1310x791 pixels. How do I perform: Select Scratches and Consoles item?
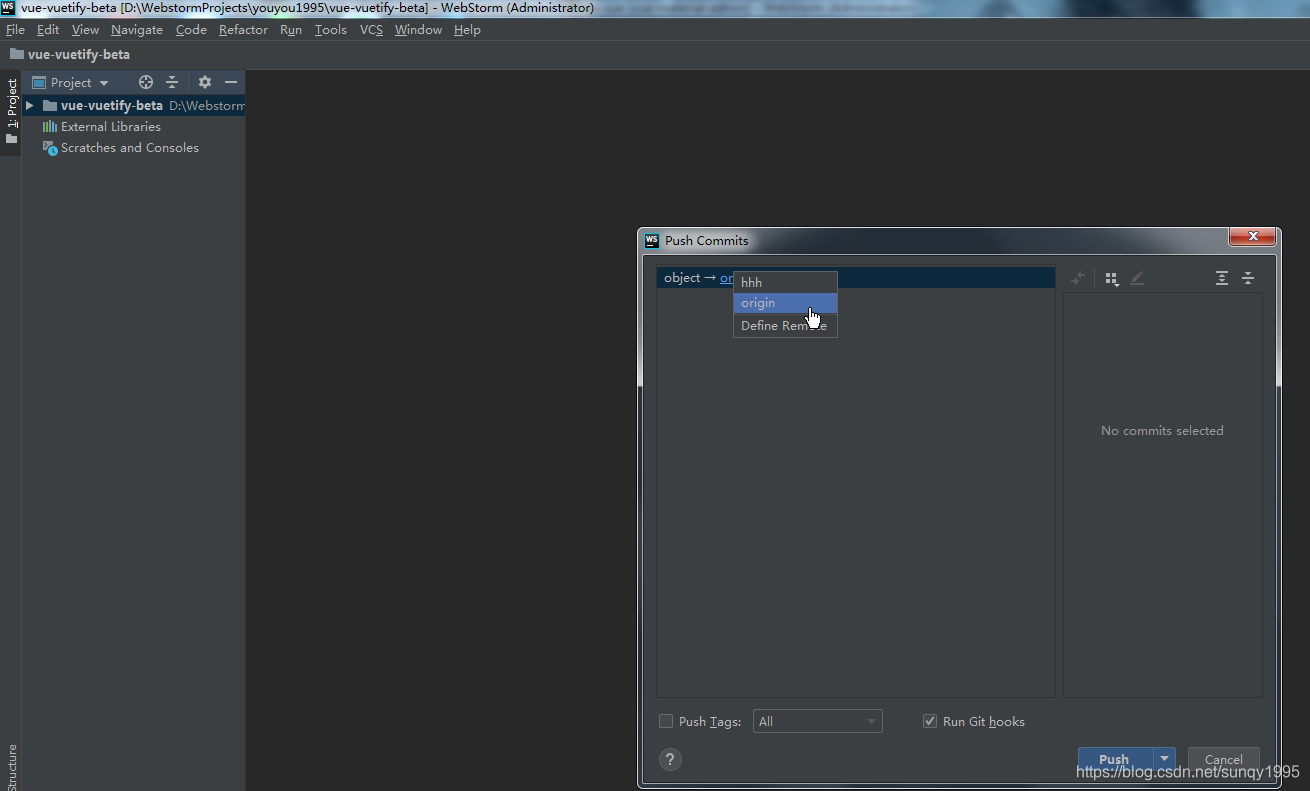click(129, 148)
